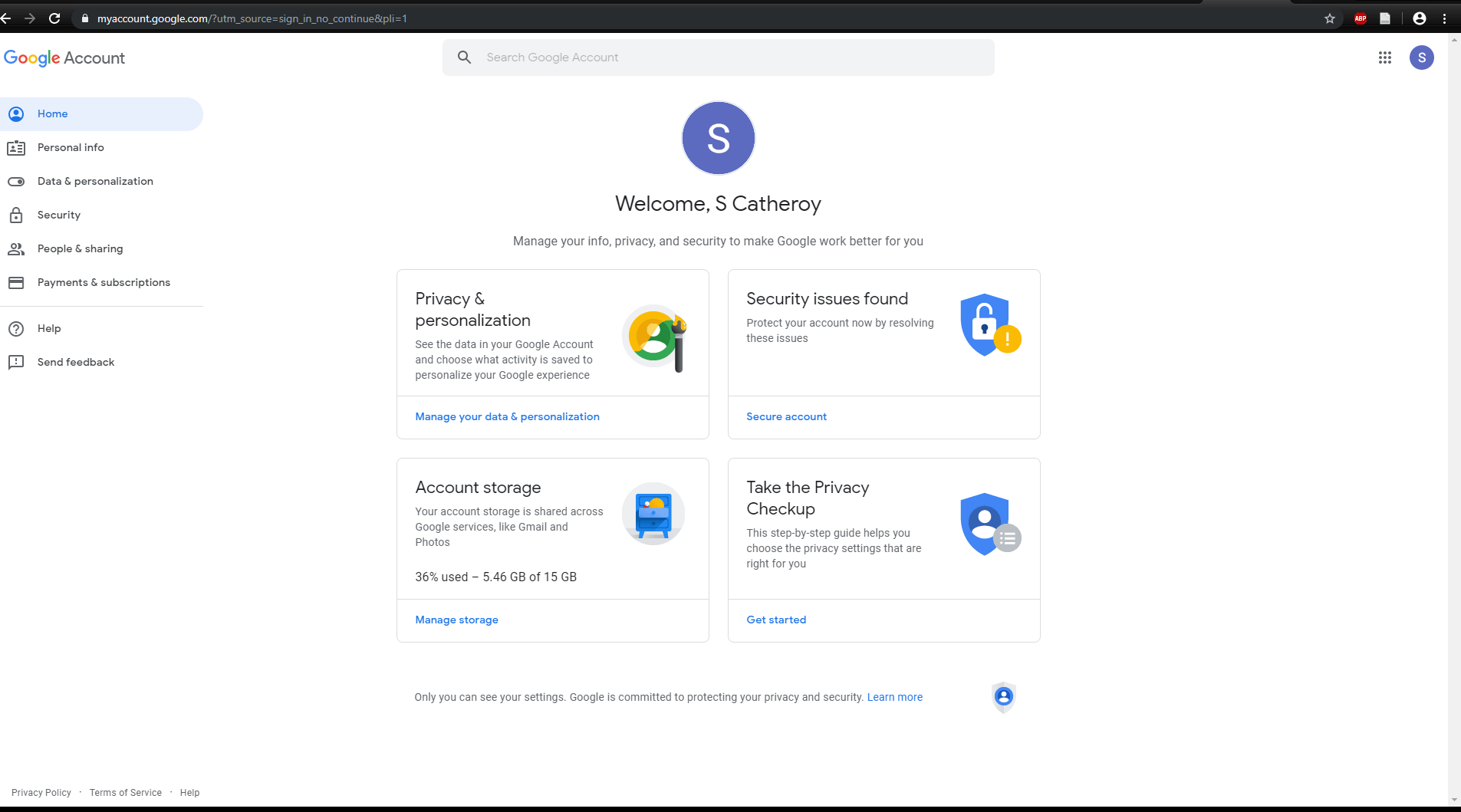Open the Terms of Service footer link
Image resolution: width=1461 pixels, height=812 pixels.
pyautogui.click(x=126, y=793)
